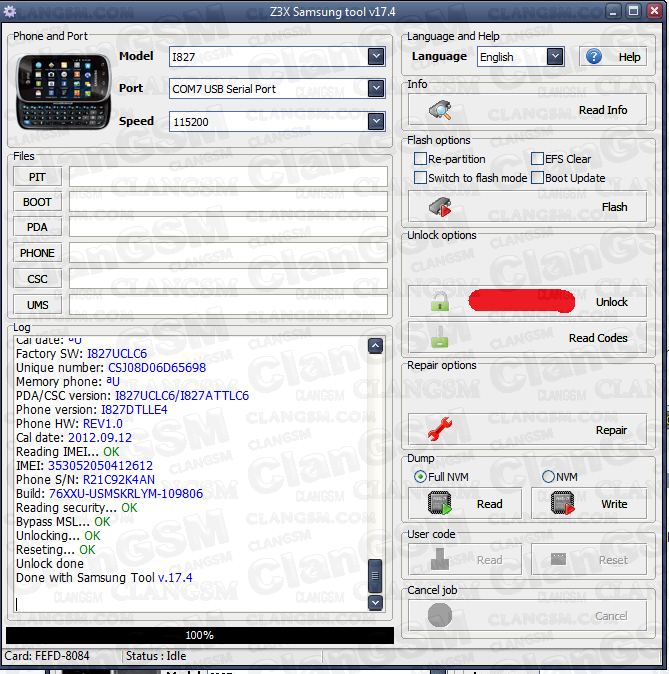Click the UMS file path field
Viewport: 669px width, 674px height.
click(x=228, y=305)
